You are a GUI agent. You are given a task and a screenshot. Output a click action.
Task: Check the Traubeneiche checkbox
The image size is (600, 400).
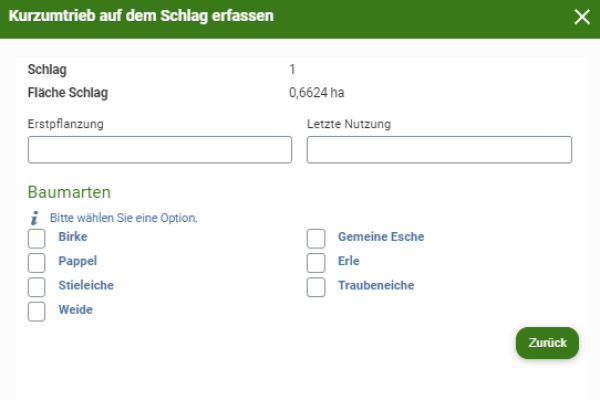tap(316, 287)
